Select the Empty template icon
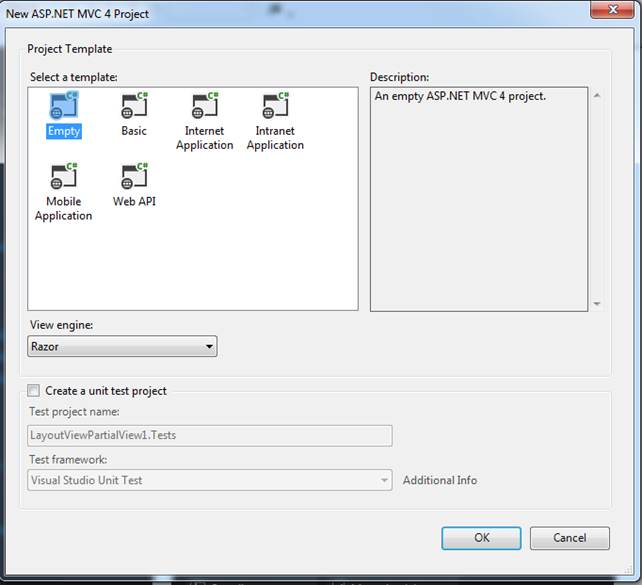Viewport: 642px width, 585px height. (x=64, y=106)
